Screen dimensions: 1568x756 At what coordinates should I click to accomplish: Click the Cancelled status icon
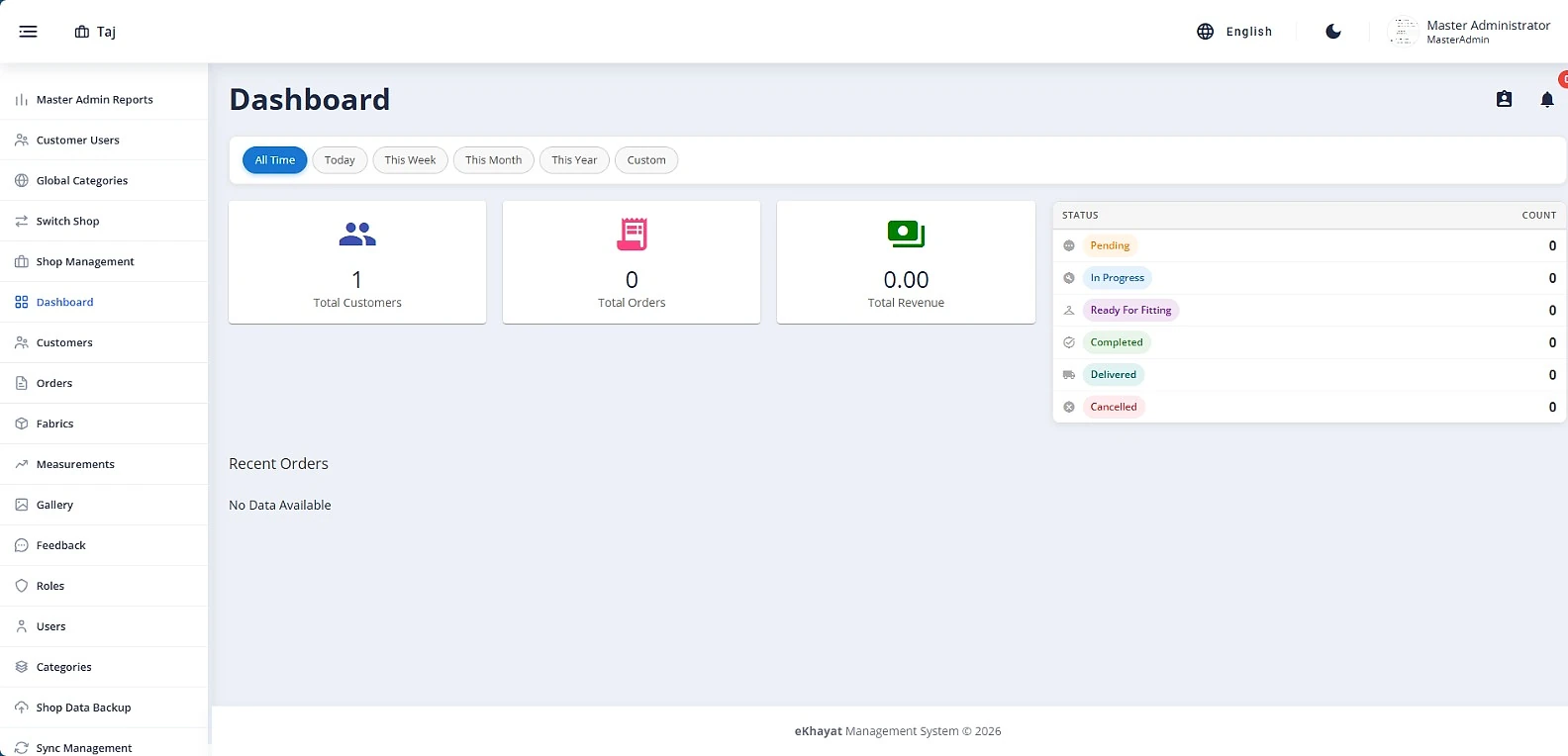coord(1069,407)
